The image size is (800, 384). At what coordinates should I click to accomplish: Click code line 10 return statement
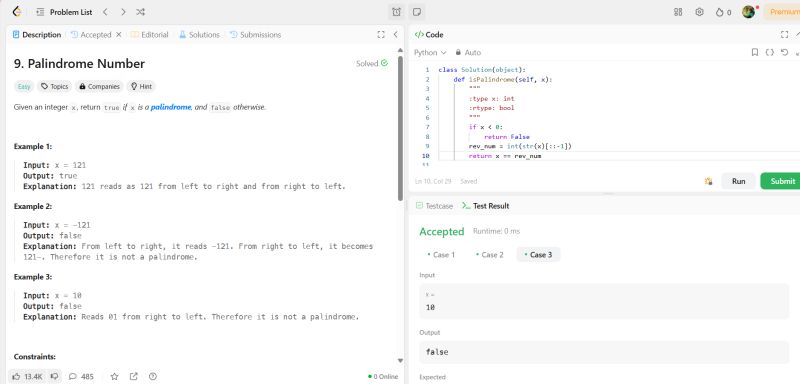[505, 156]
